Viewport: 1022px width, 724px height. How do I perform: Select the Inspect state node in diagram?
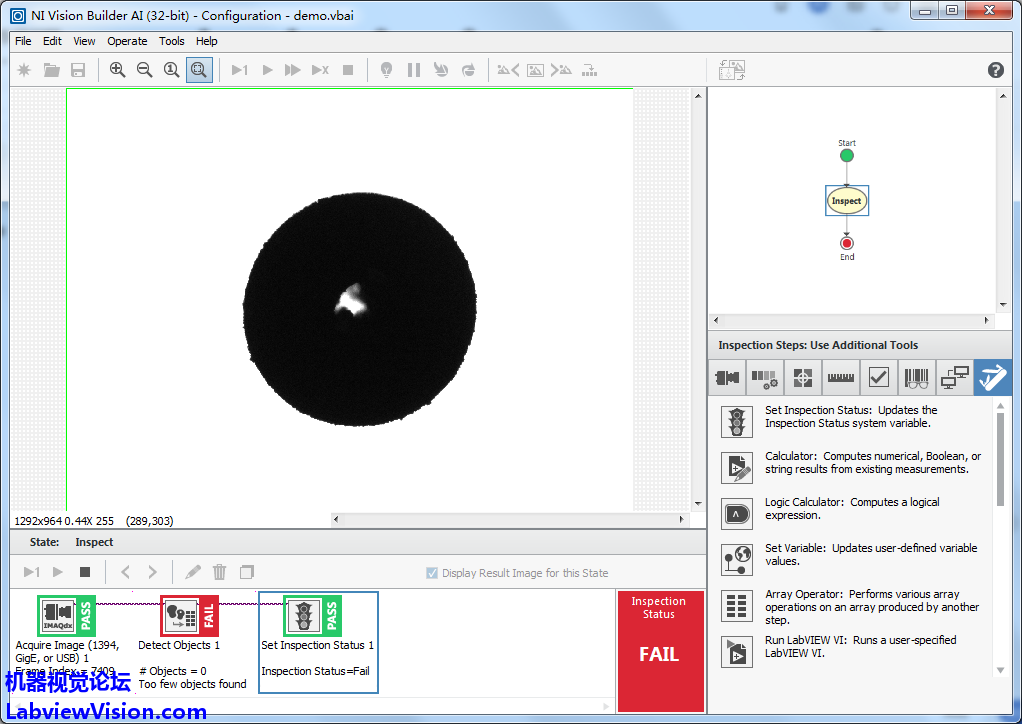[846, 201]
